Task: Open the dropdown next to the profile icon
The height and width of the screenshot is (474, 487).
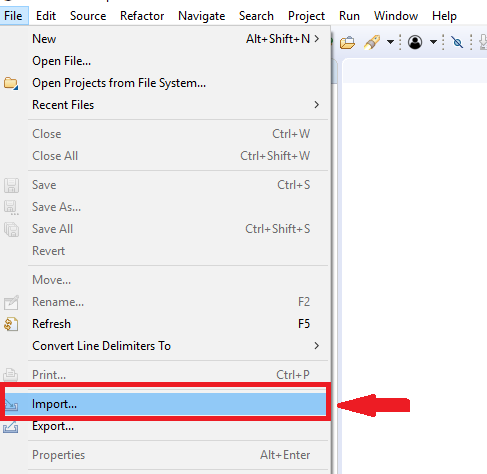Action: point(433,42)
